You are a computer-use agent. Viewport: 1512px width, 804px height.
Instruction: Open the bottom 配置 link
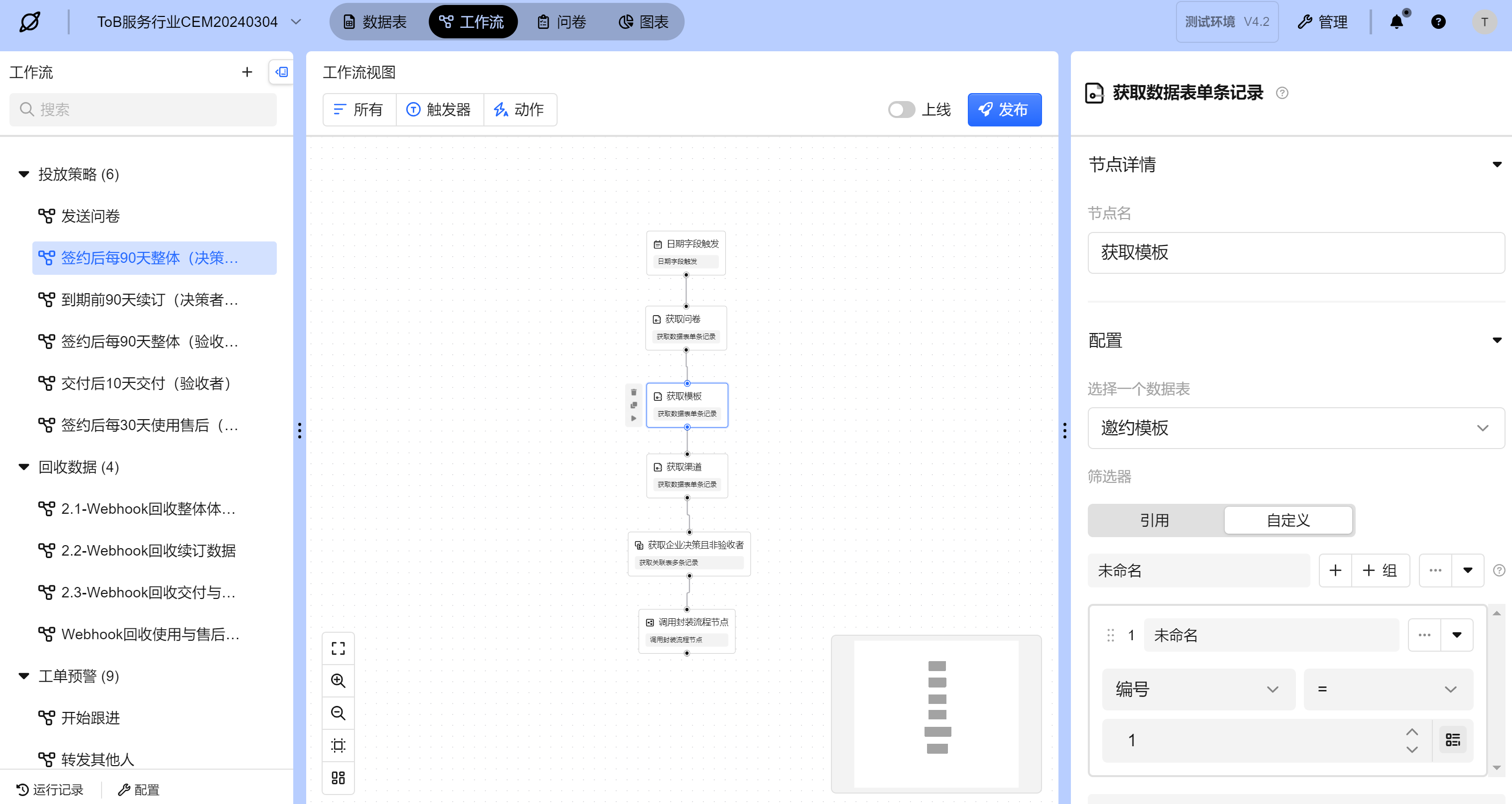pos(139,790)
